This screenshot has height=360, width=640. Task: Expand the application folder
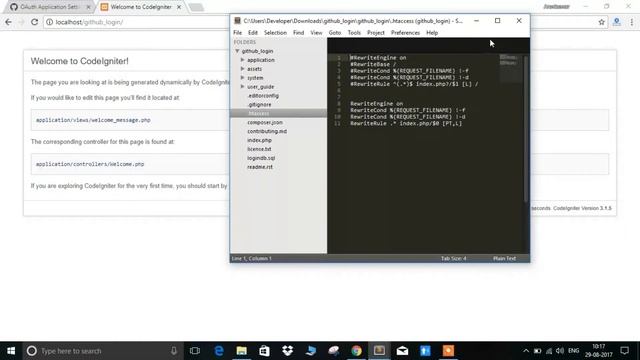click(x=242, y=60)
